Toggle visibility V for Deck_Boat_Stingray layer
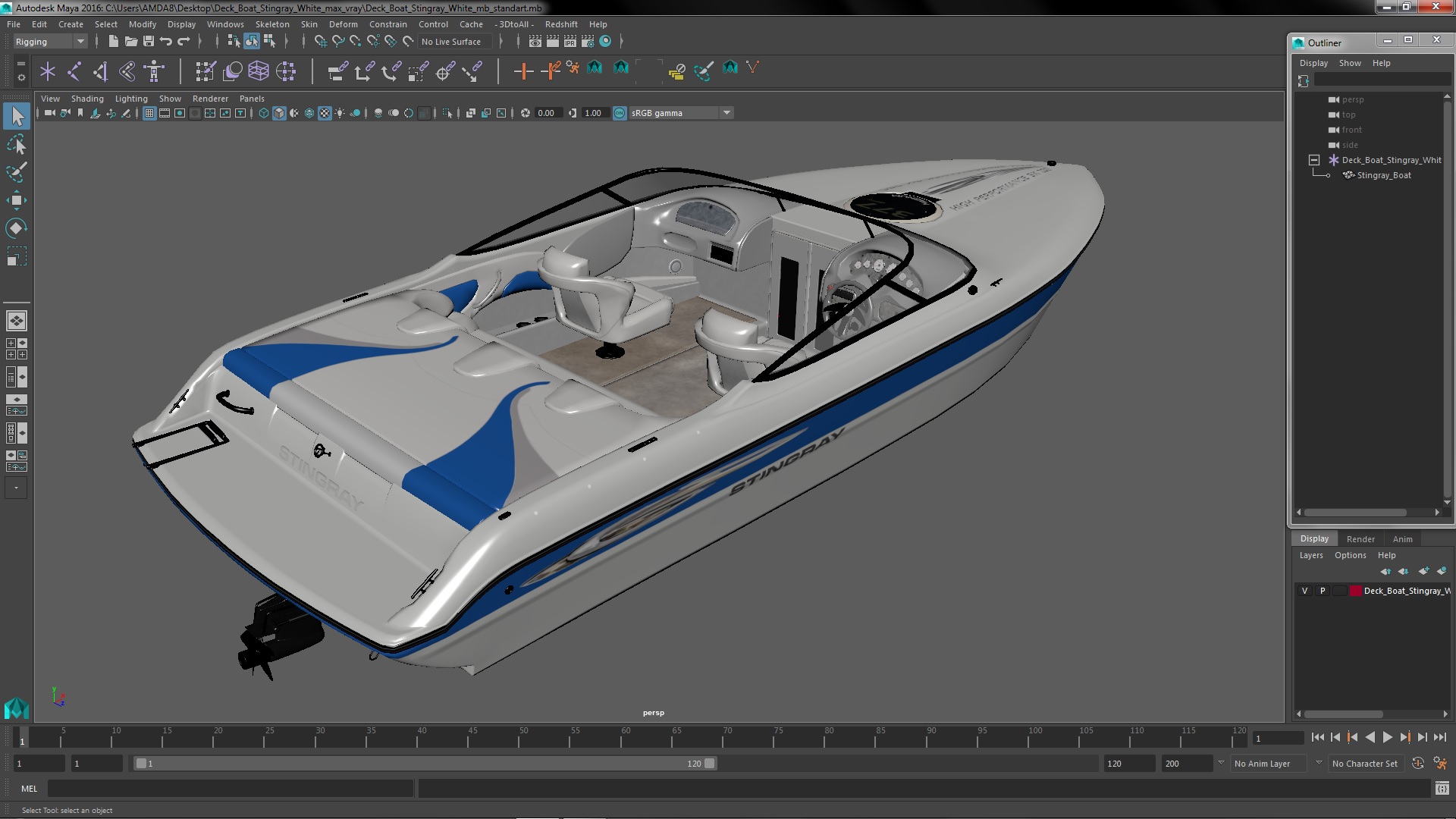 click(1304, 590)
